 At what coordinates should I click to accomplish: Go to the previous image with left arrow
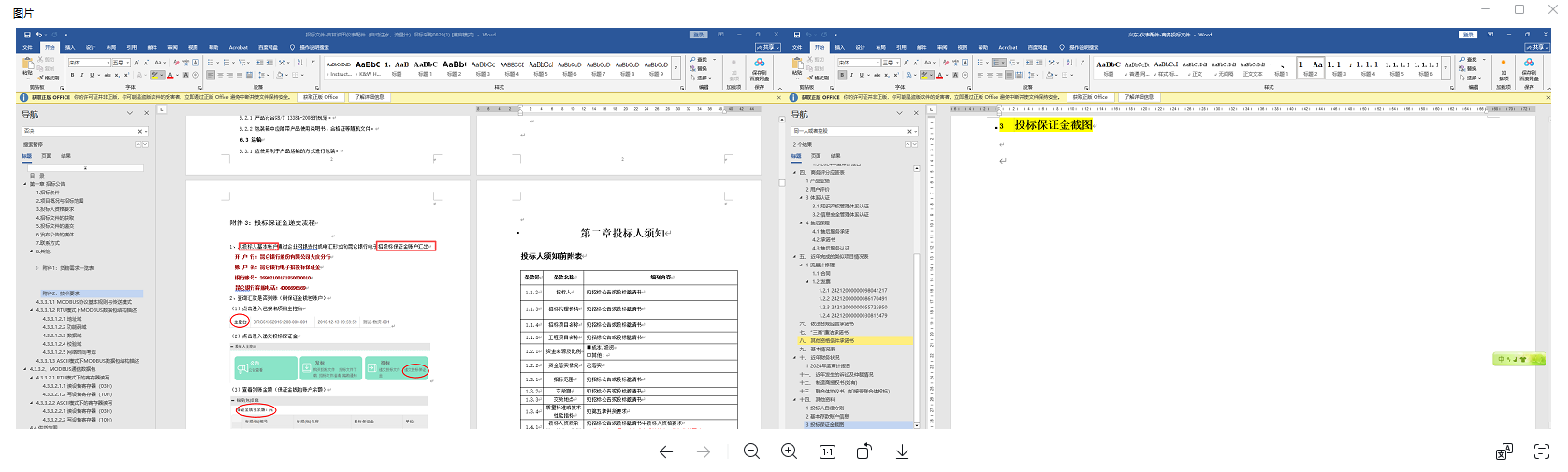(666, 451)
